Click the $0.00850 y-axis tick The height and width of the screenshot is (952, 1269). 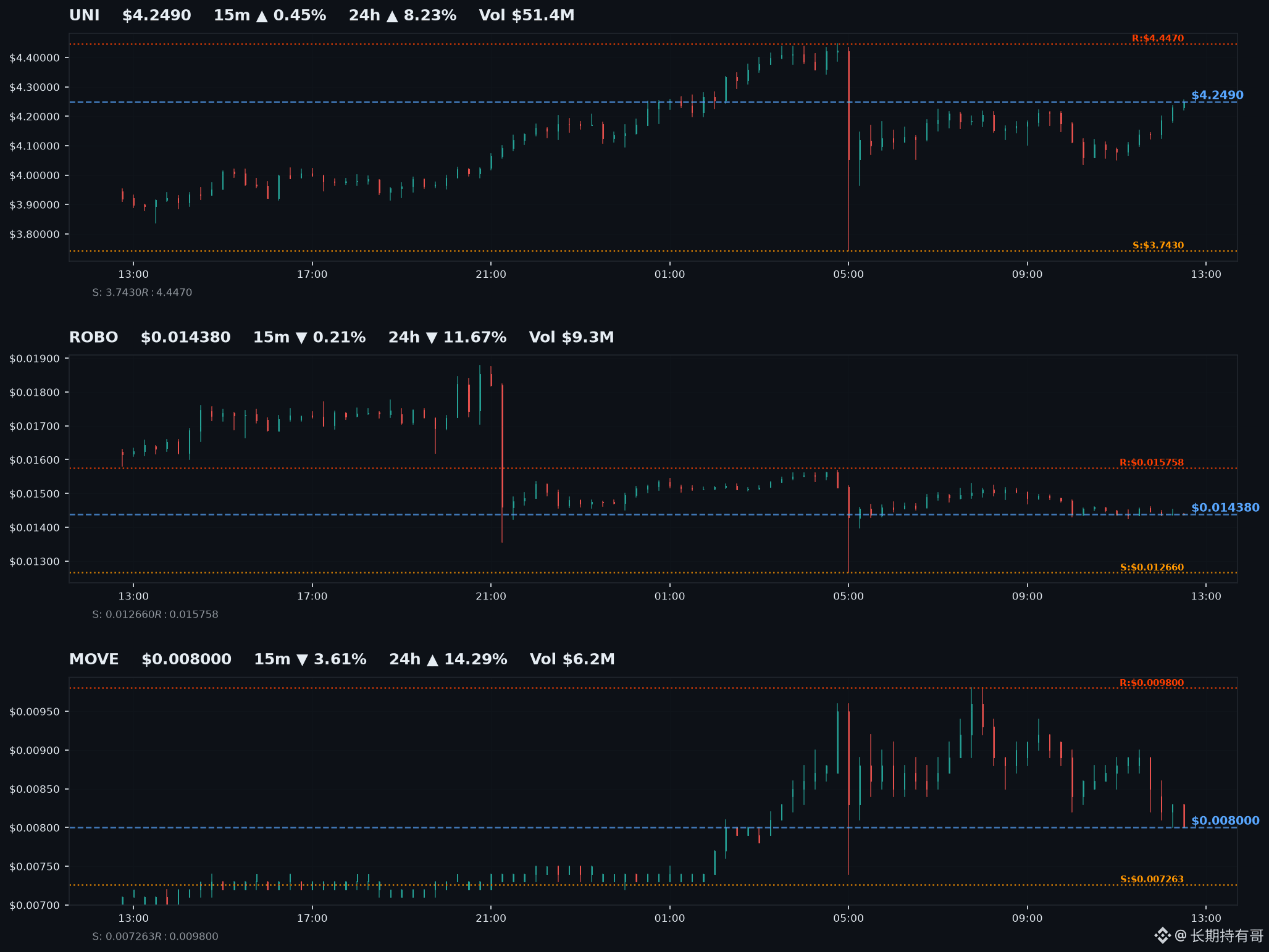35,790
